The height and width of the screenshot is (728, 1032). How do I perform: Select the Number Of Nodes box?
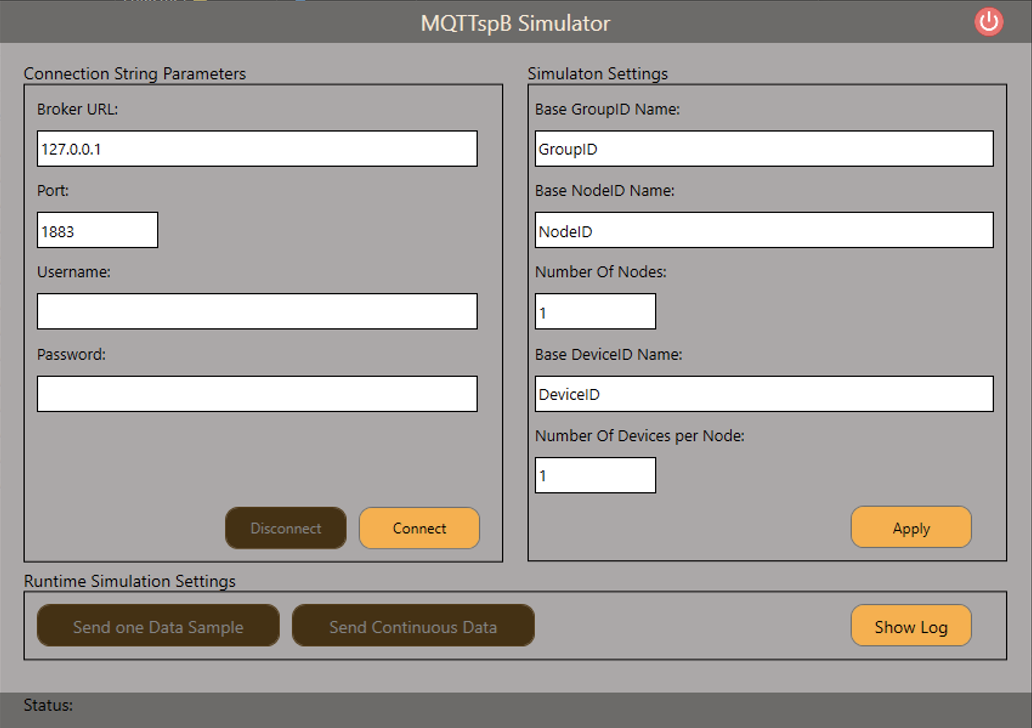click(595, 311)
